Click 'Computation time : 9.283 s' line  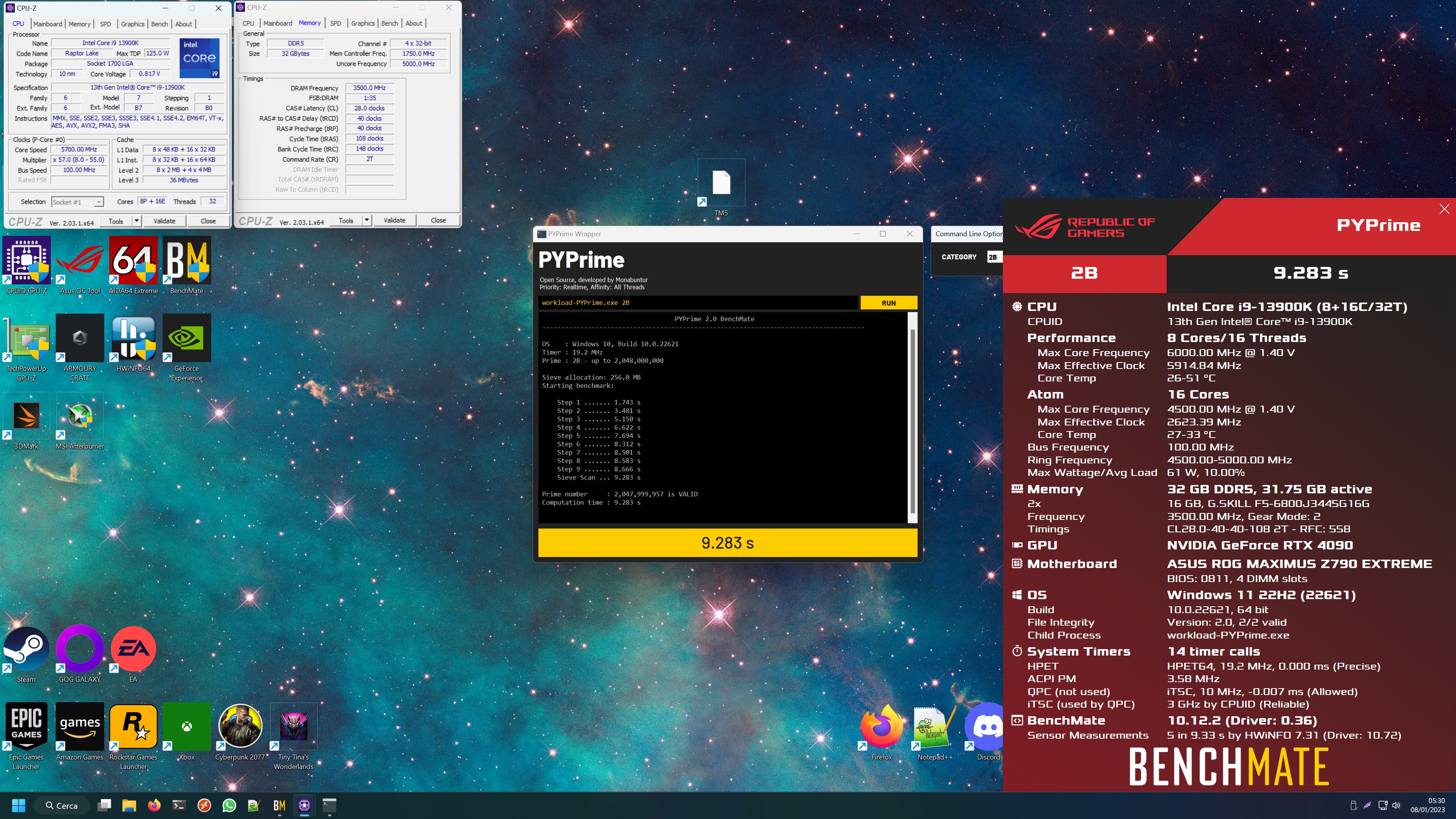591,502
